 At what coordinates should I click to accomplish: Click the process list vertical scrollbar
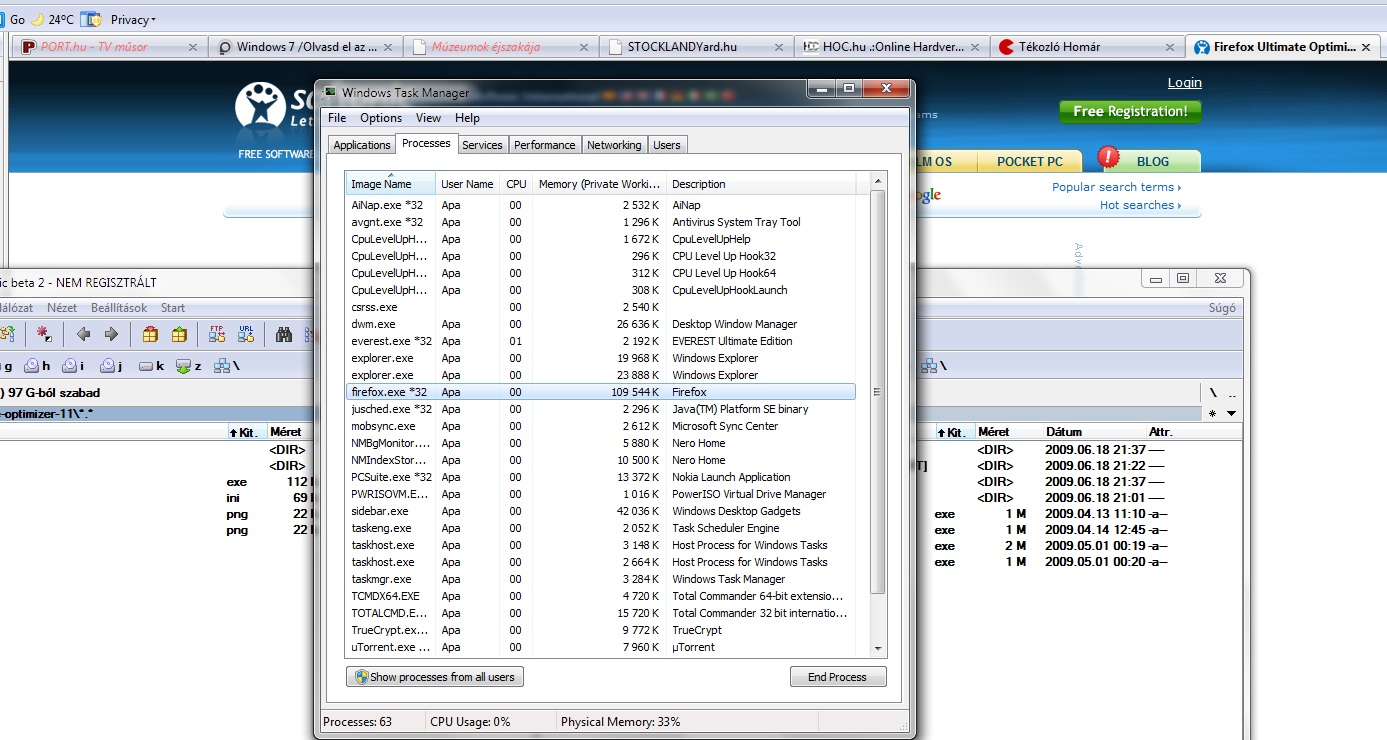(x=878, y=392)
